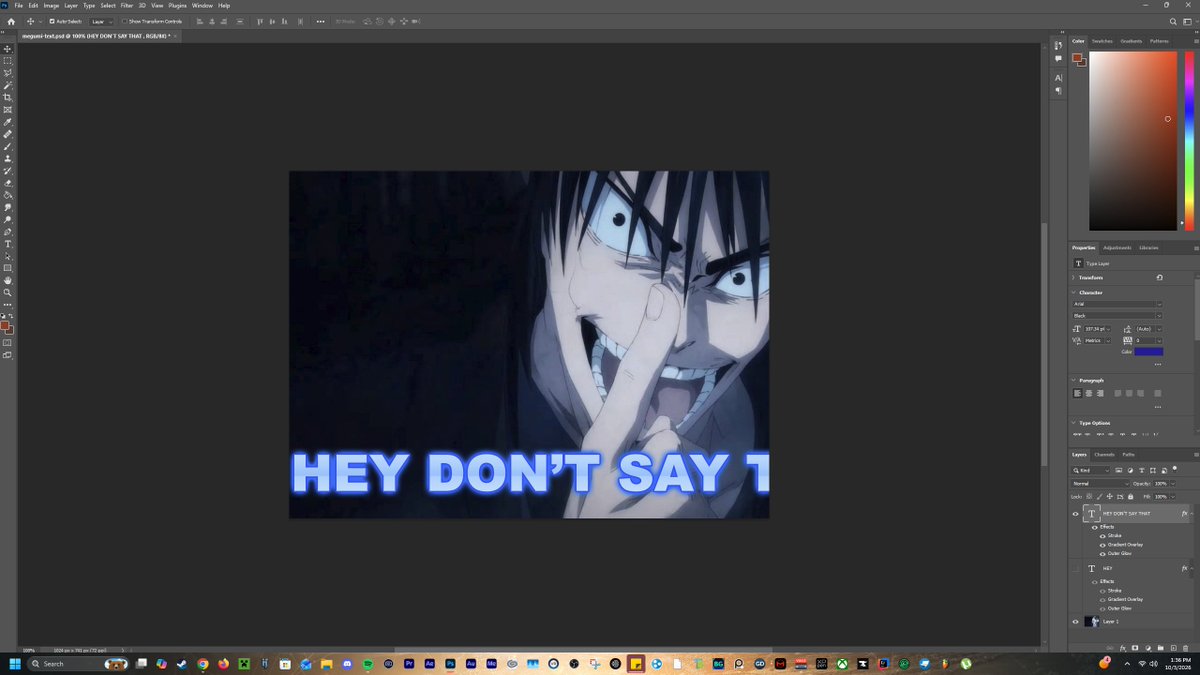Click the rainbow hue slider in Color panel
Viewport: 1200px width, 675px height.
point(1188,141)
